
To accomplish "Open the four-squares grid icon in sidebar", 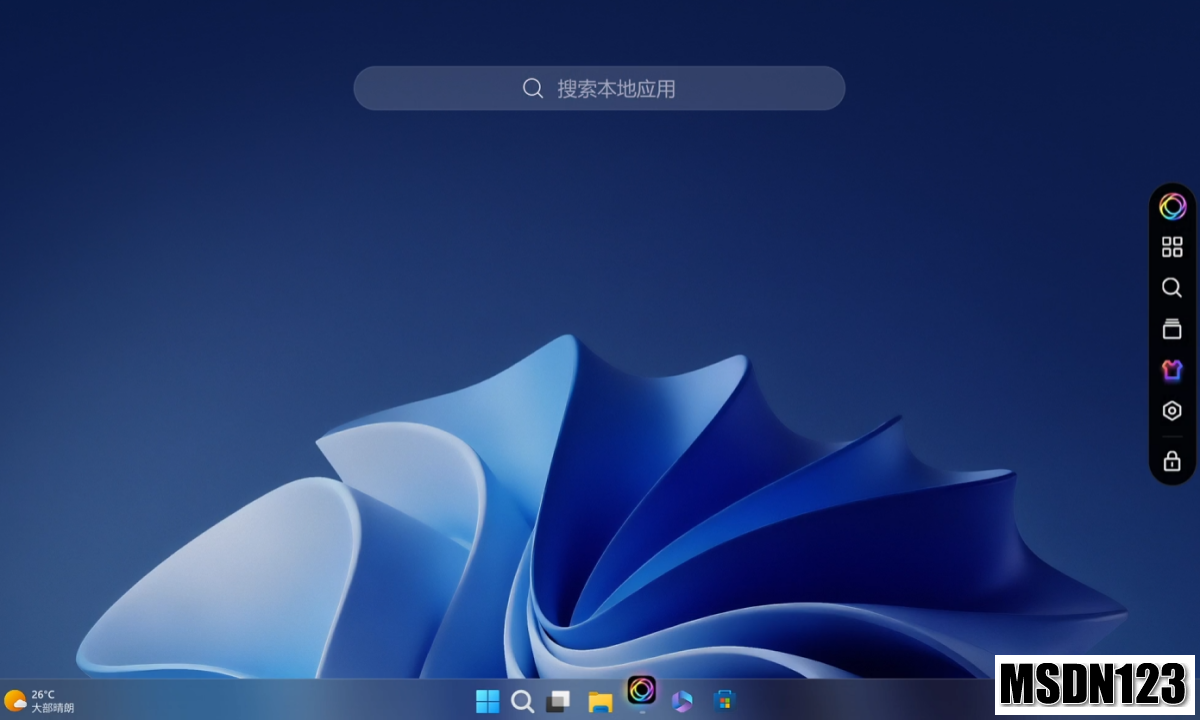I will 1172,247.
